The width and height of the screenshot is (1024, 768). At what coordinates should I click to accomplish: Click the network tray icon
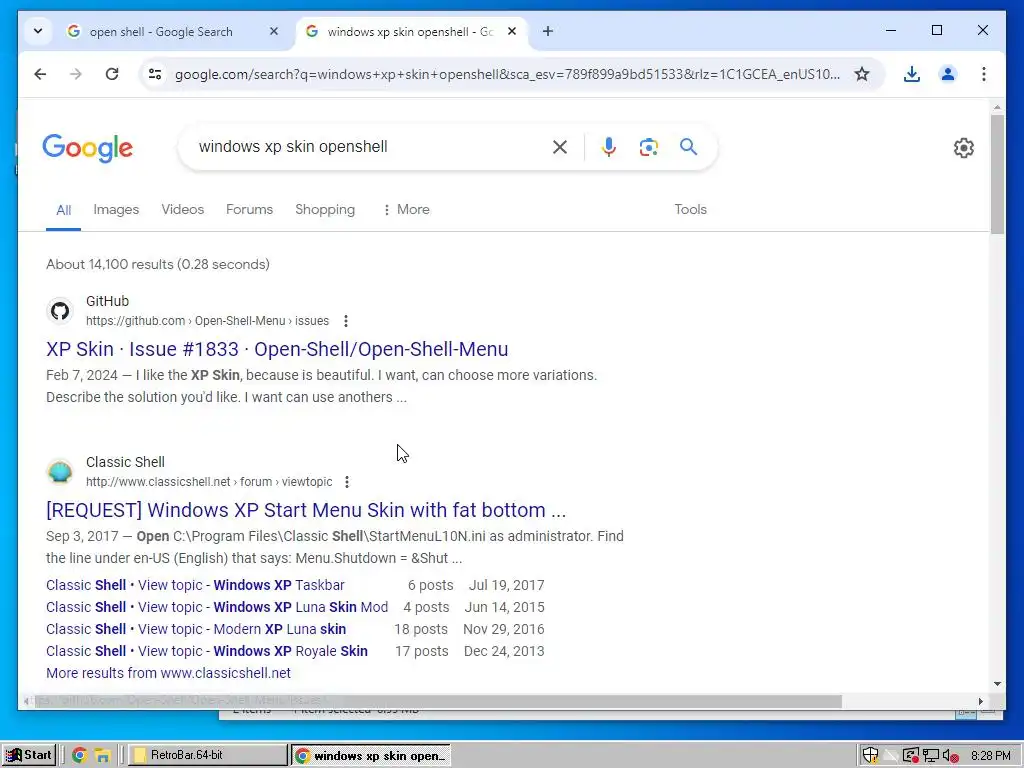[931, 756]
